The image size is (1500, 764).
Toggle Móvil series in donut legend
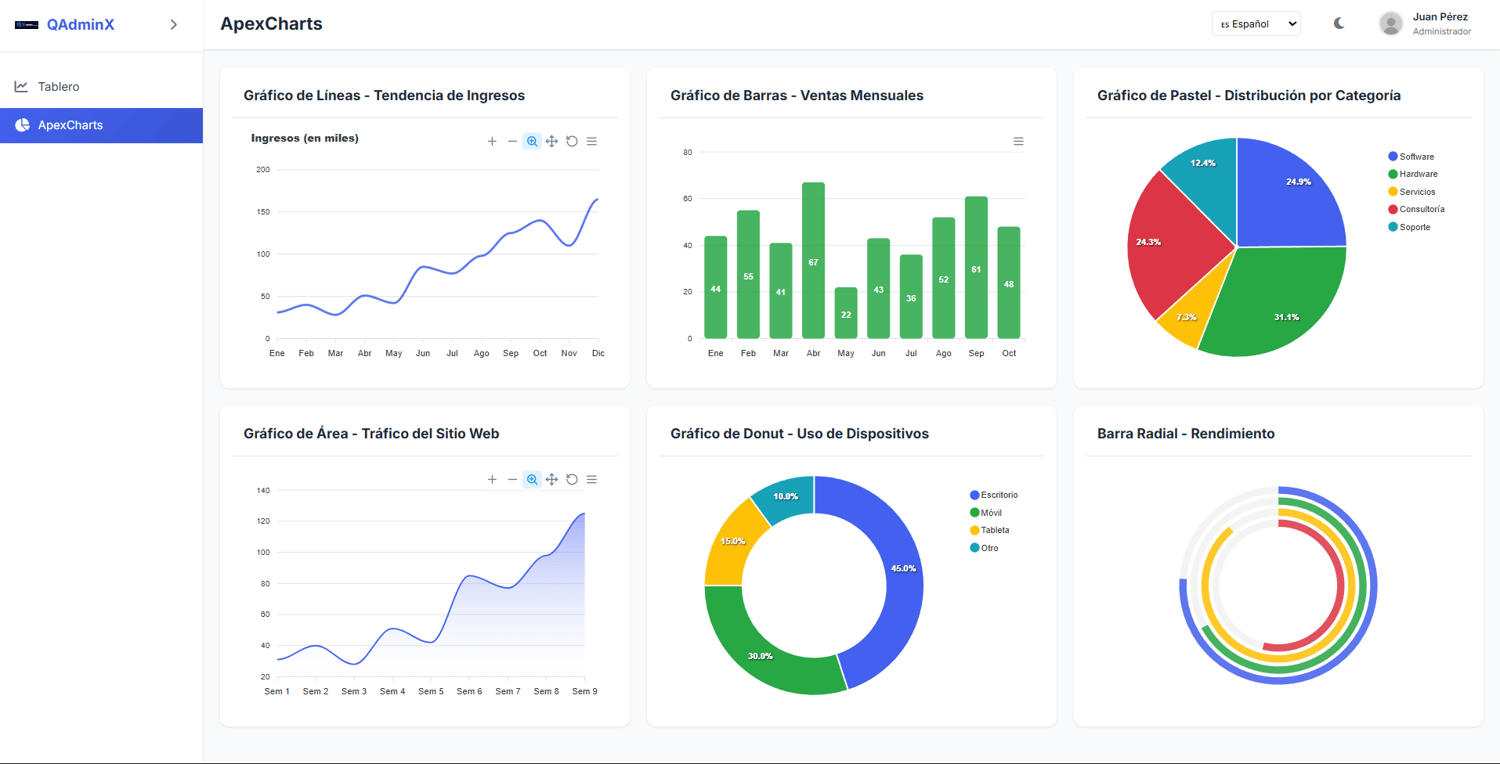click(986, 513)
